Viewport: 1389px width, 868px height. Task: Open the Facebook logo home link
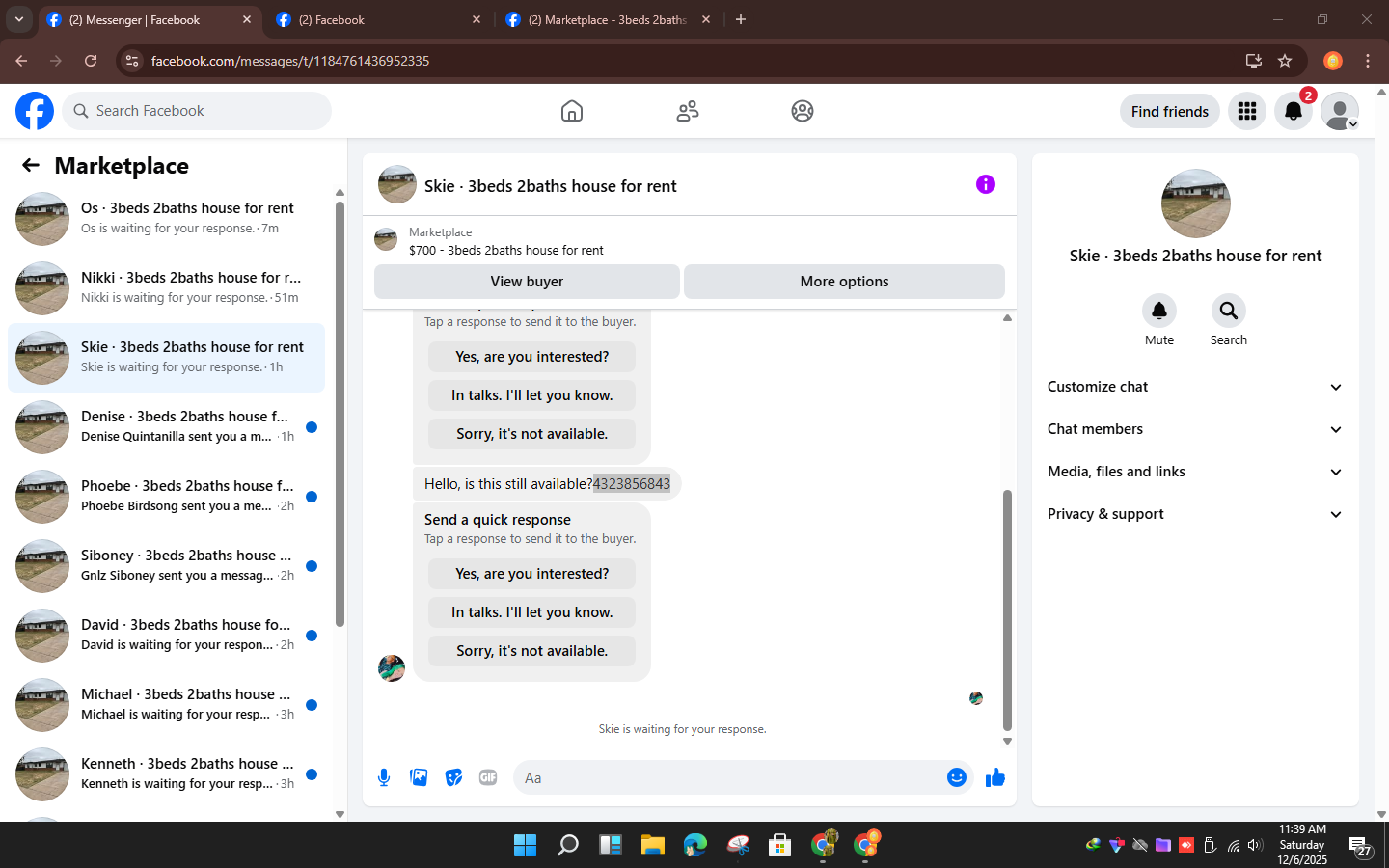click(35, 111)
